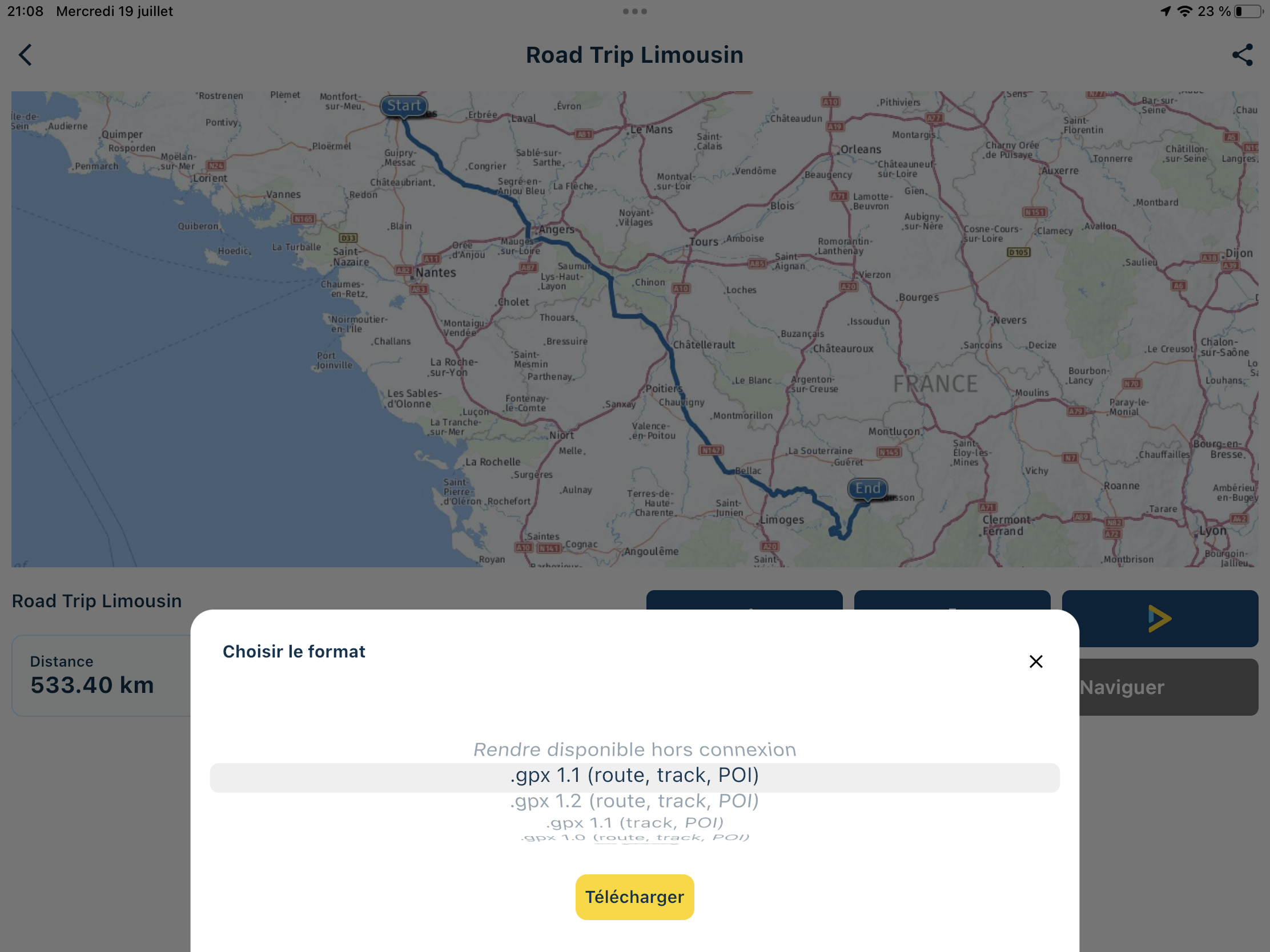This screenshot has width=1270, height=952.
Task: Pick the .gpx 1.1 (track, POI) option
Action: pyautogui.click(x=634, y=823)
